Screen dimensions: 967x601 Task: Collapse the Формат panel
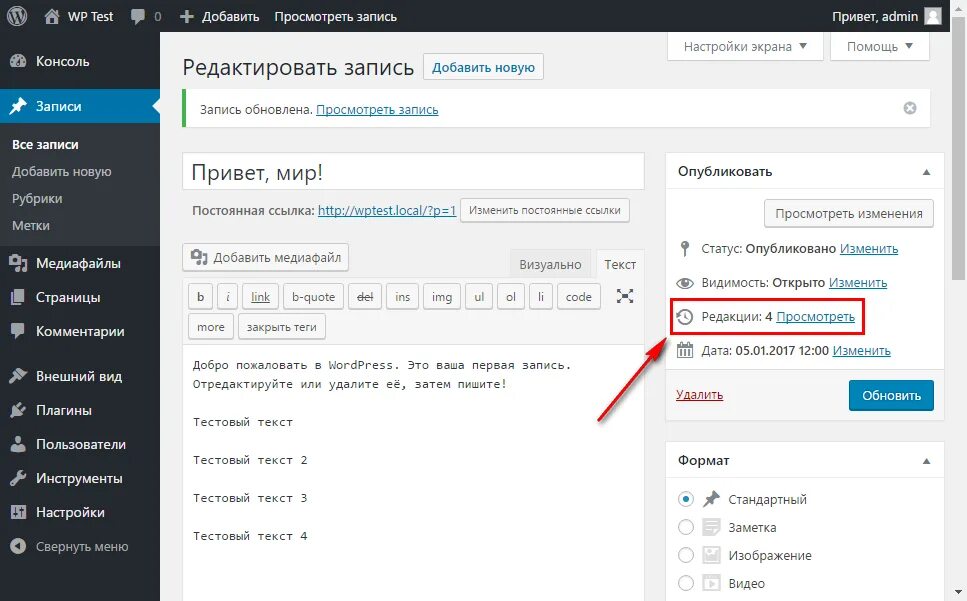tap(926, 461)
